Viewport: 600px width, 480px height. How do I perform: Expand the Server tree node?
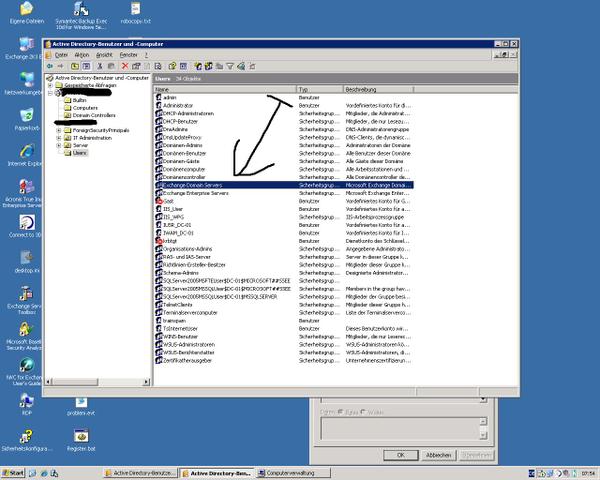tap(59, 145)
